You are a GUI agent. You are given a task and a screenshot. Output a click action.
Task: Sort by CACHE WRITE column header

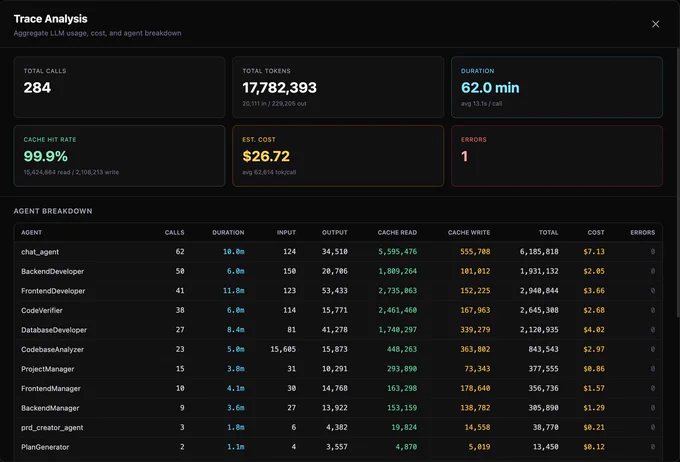pos(469,233)
